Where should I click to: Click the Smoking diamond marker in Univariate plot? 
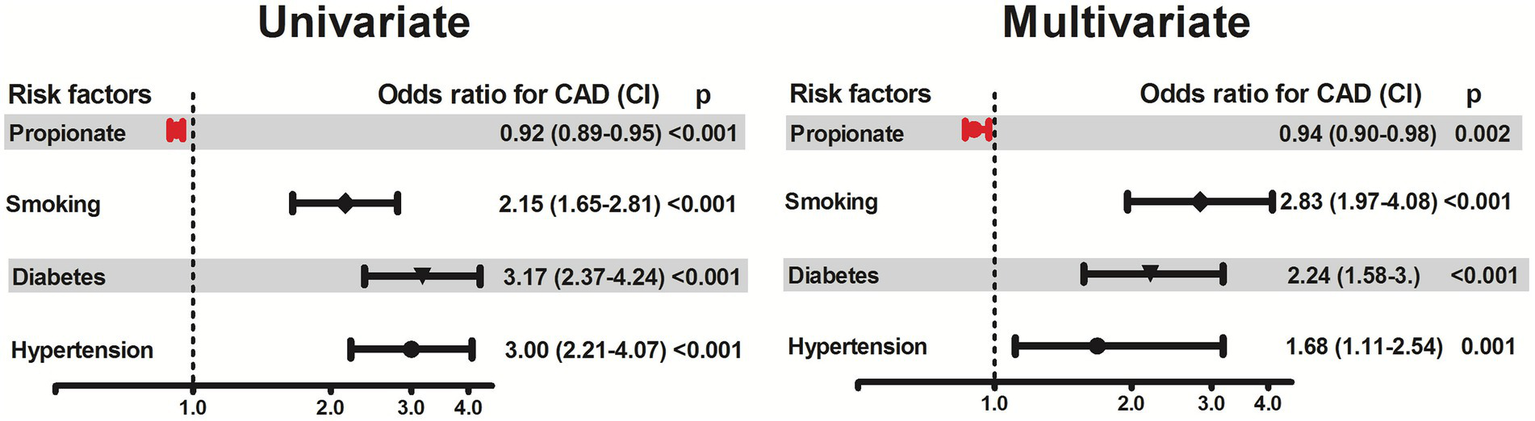tap(345, 204)
